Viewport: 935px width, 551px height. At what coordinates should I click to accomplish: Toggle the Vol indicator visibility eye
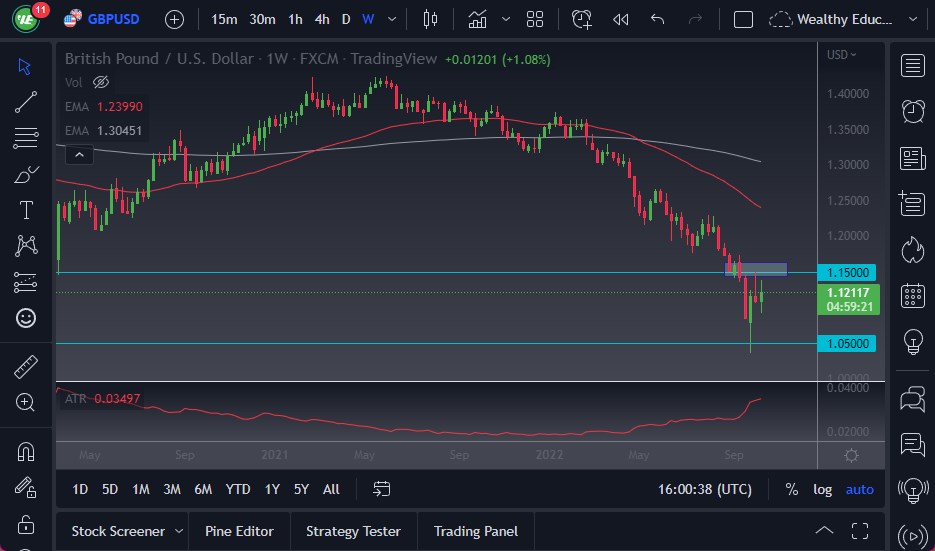coord(100,82)
